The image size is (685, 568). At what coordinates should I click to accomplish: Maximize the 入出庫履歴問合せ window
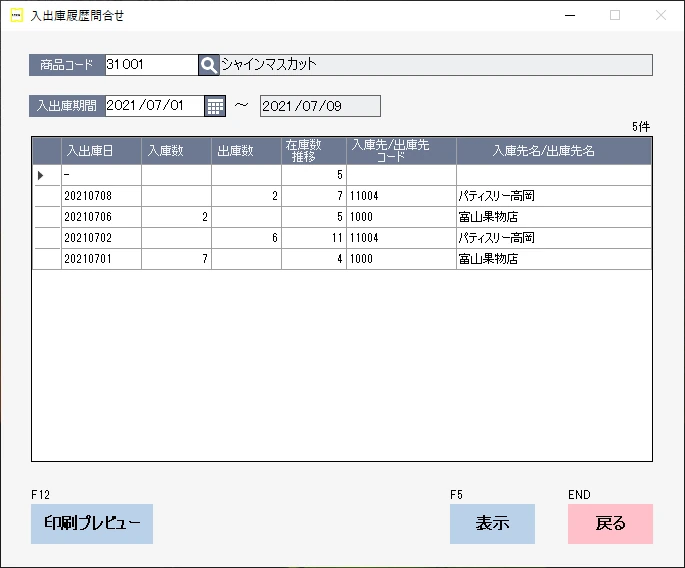pos(615,16)
